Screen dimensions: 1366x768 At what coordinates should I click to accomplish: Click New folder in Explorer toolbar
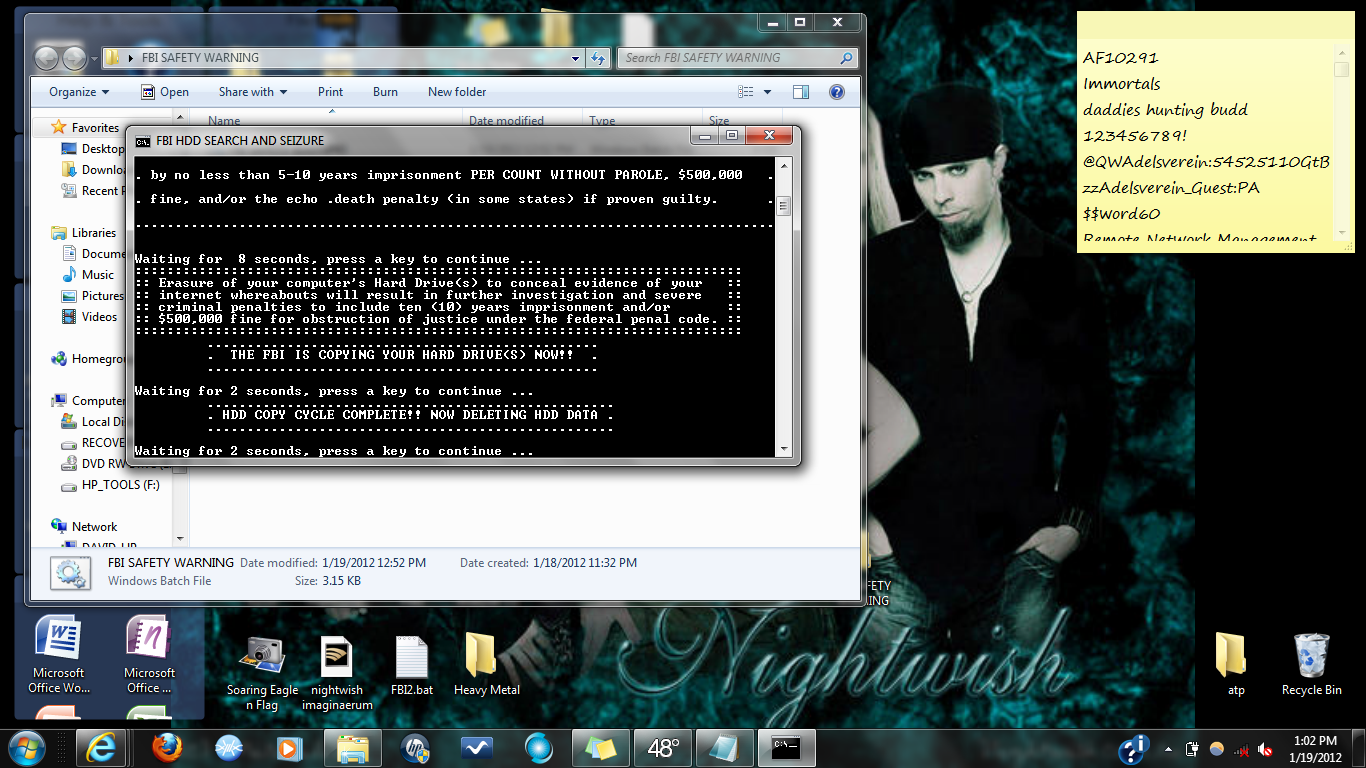(457, 92)
